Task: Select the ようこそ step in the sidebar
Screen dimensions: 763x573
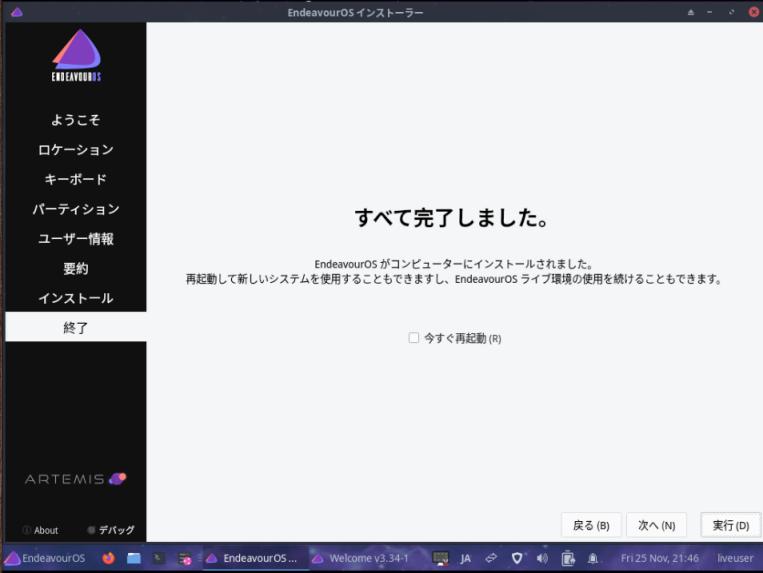Action: (x=76, y=120)
